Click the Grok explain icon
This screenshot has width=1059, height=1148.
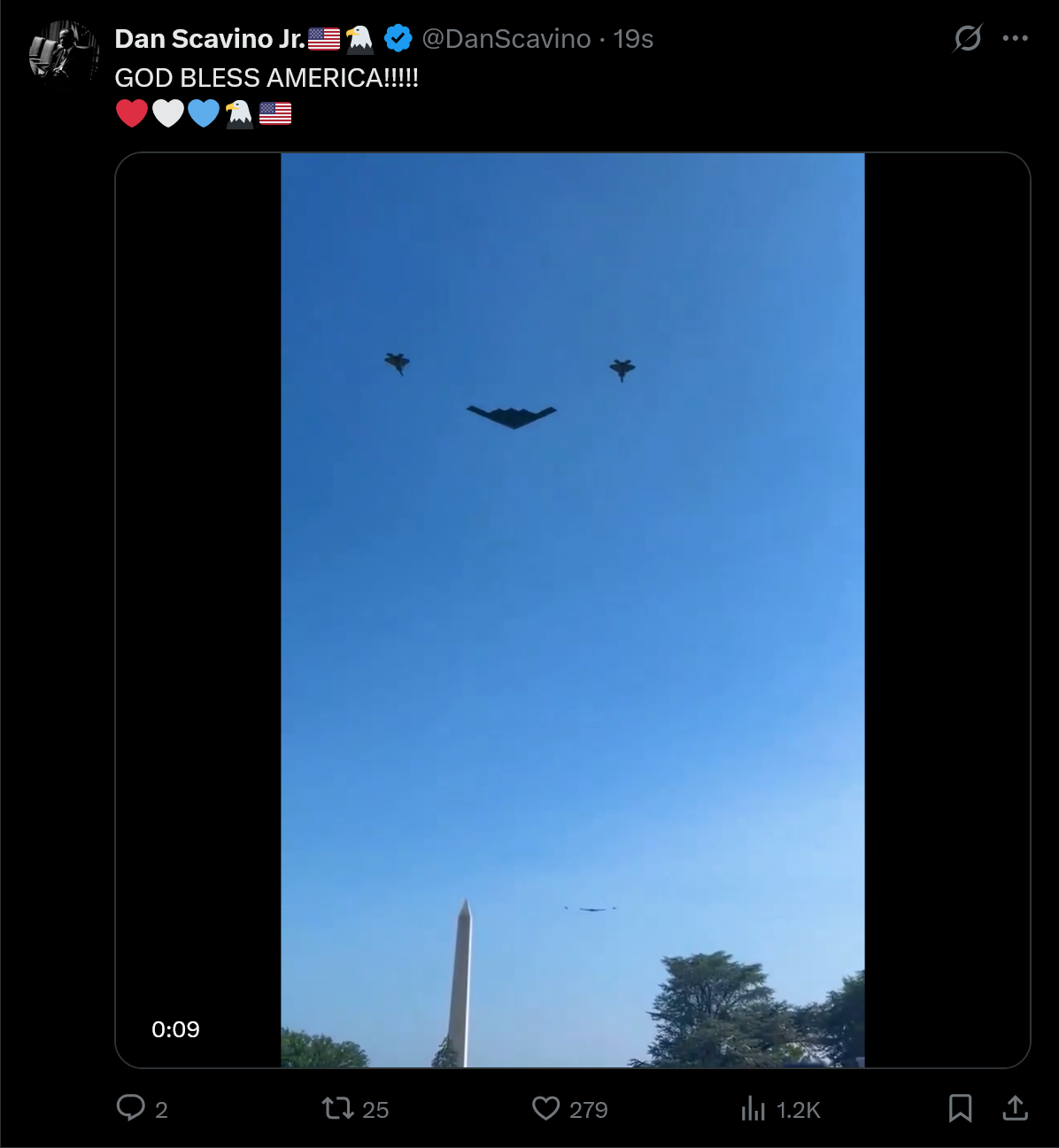(968, 38)
